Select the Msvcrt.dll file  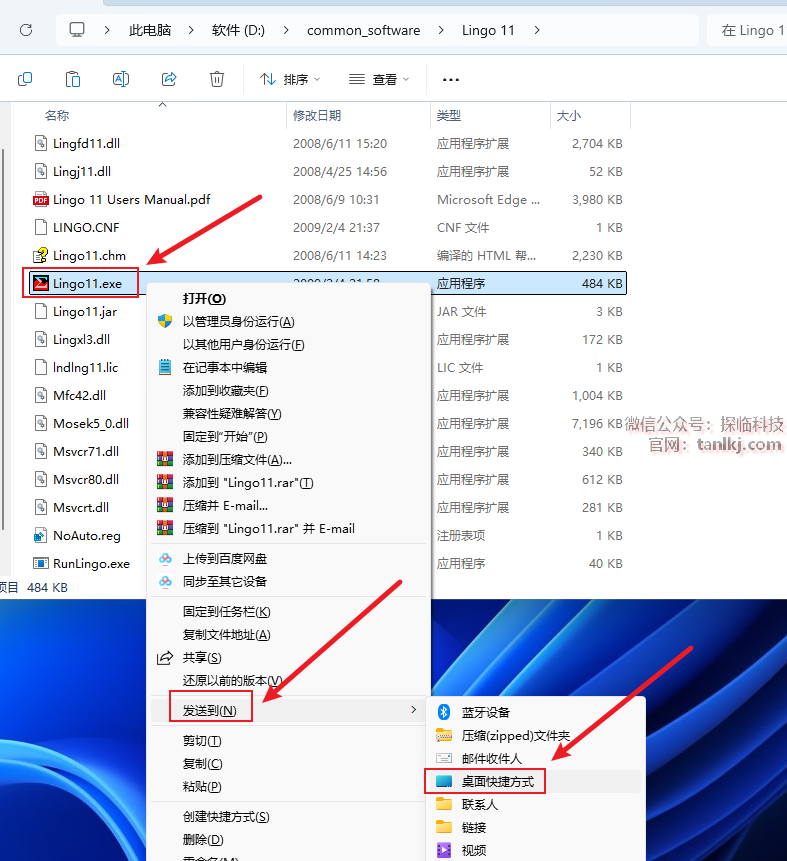point(81,507)
